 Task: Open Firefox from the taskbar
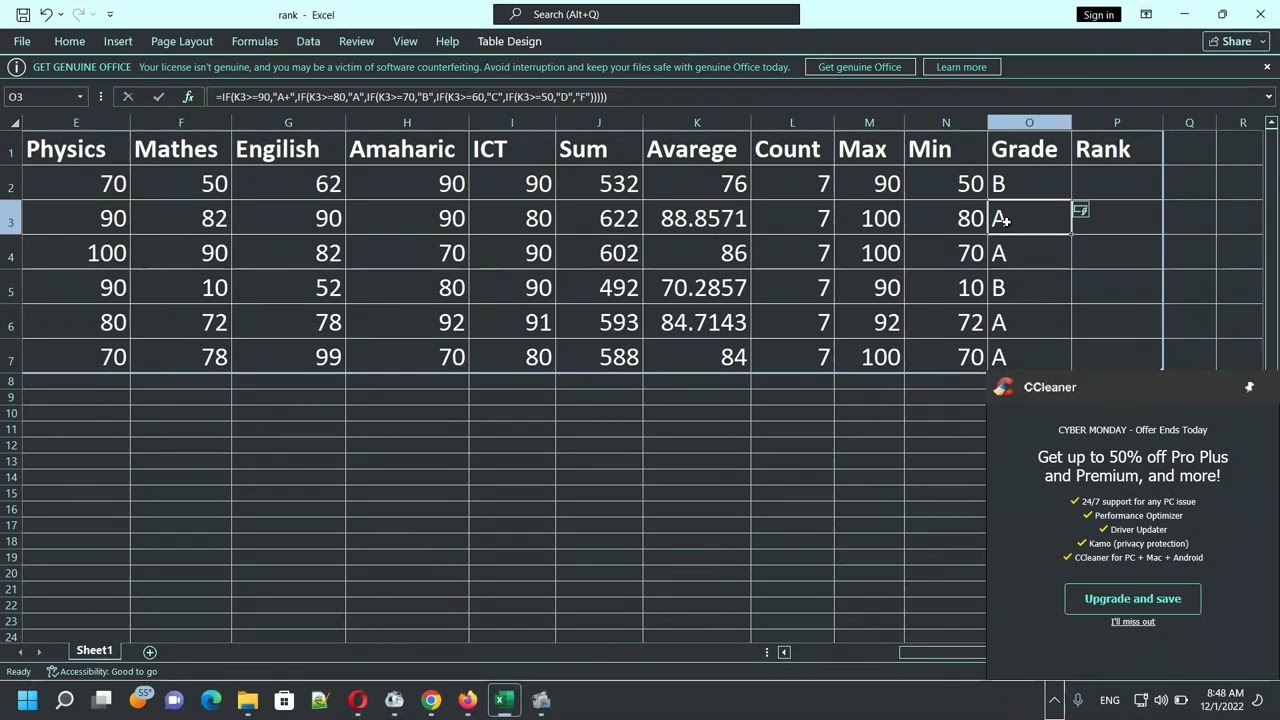[x=467, y=700]
